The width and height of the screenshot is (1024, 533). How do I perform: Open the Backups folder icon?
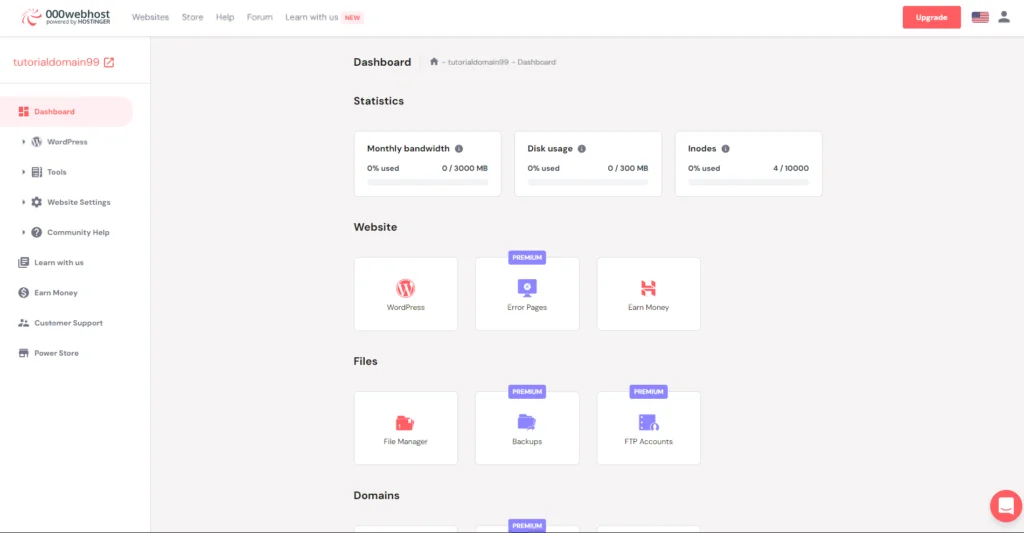(x=527, y=423)
